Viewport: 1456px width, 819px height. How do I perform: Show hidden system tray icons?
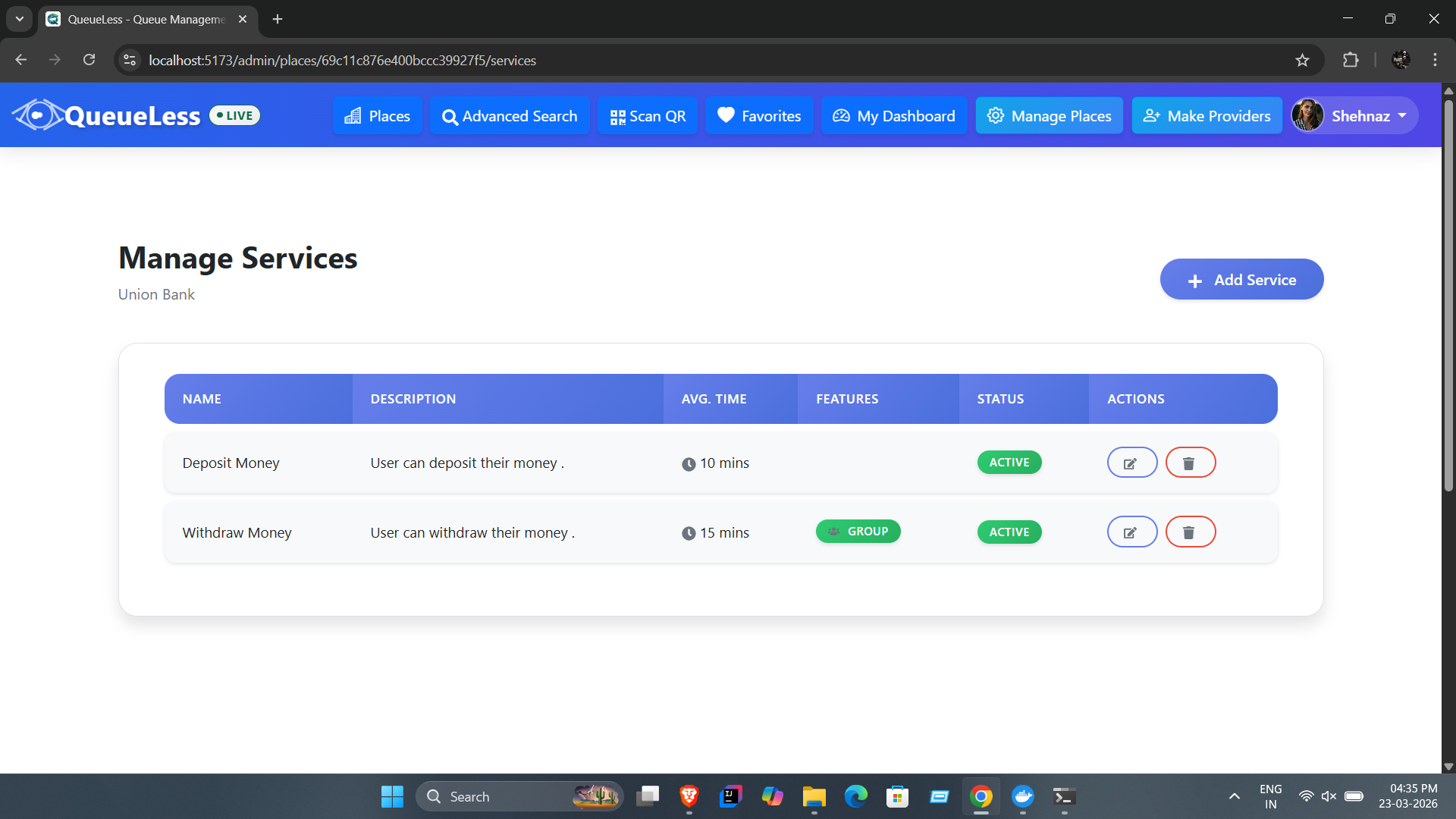coord(1234,796)
